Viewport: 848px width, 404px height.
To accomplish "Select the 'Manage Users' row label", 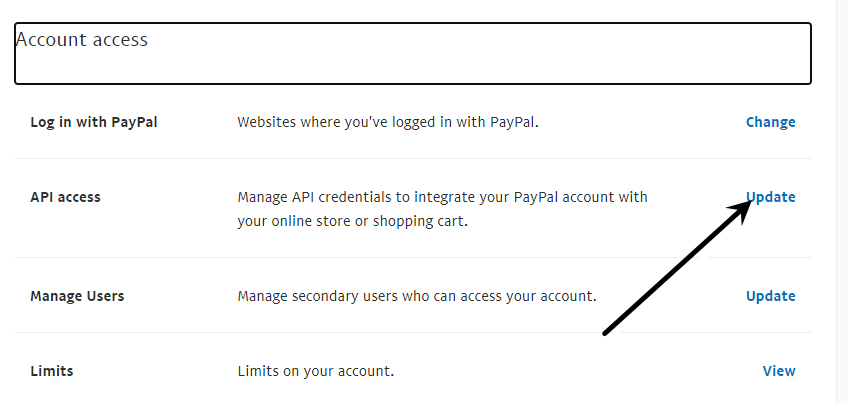I will pos(77,296).
